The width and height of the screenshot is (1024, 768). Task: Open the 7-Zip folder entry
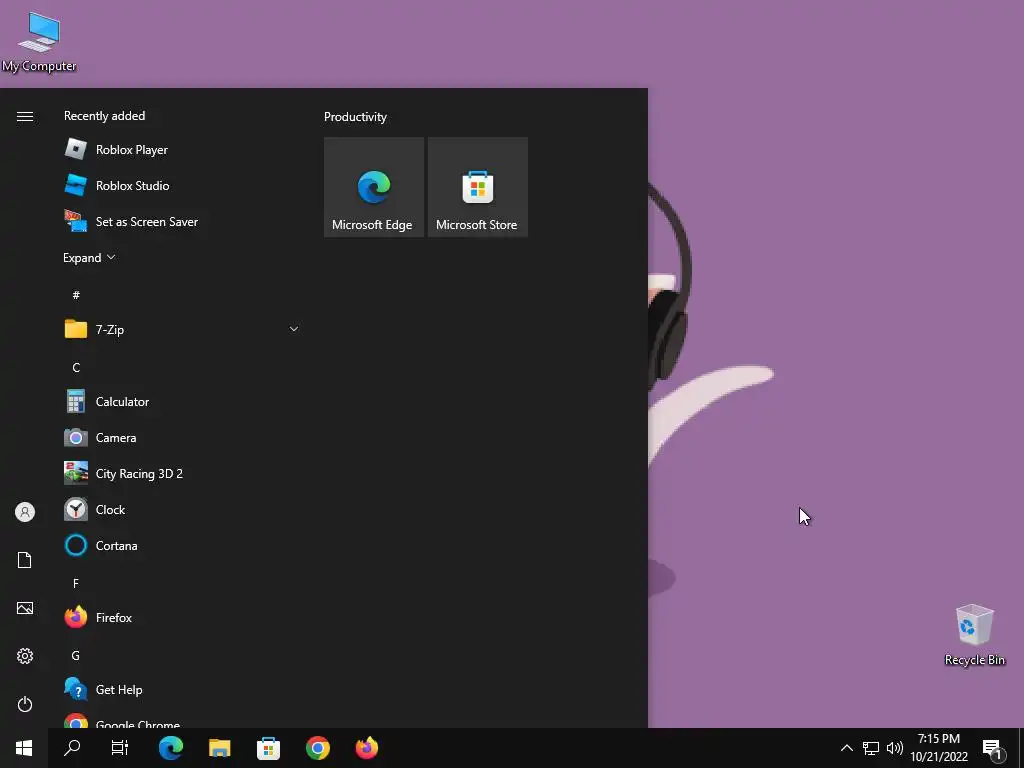182,329
